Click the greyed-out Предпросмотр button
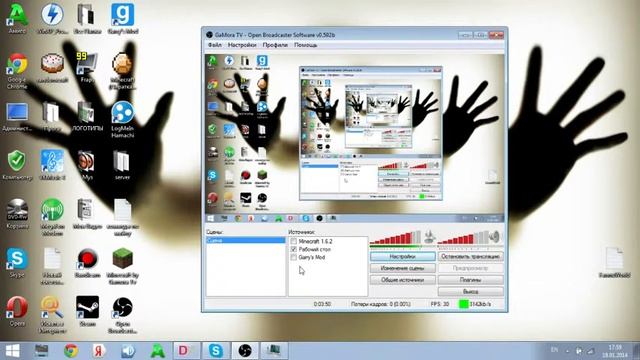 471,268
